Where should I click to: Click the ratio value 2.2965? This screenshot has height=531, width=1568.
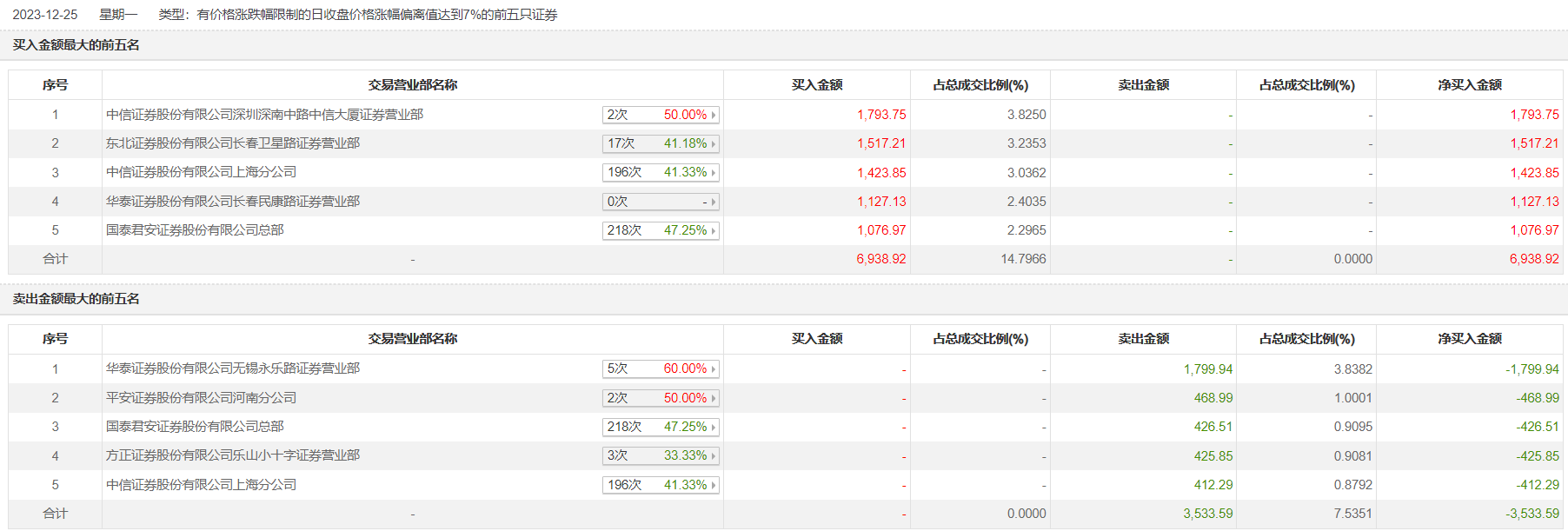pos(1027,230)
